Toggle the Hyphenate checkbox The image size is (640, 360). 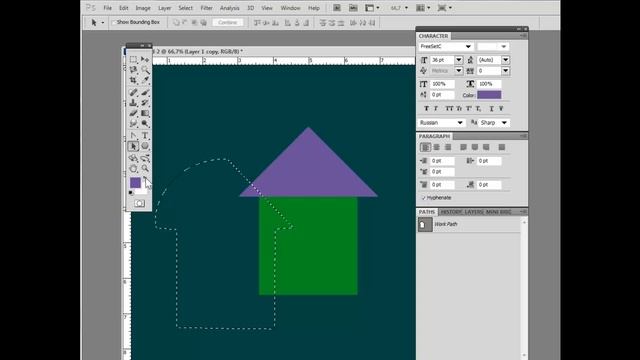tap(423, 198)
